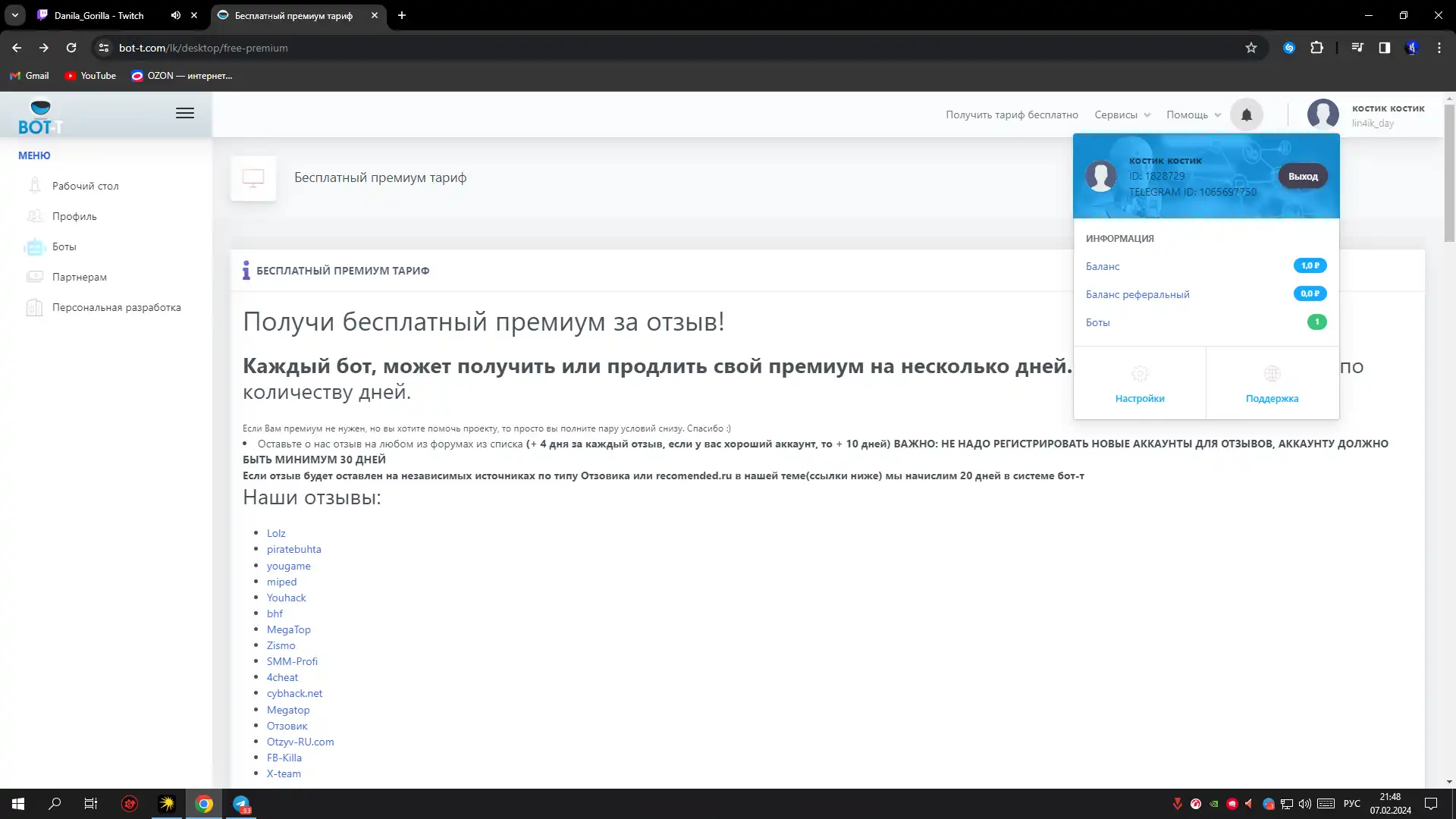Open a new browser tab
The image size is (1456, 819).
(402, 15)
